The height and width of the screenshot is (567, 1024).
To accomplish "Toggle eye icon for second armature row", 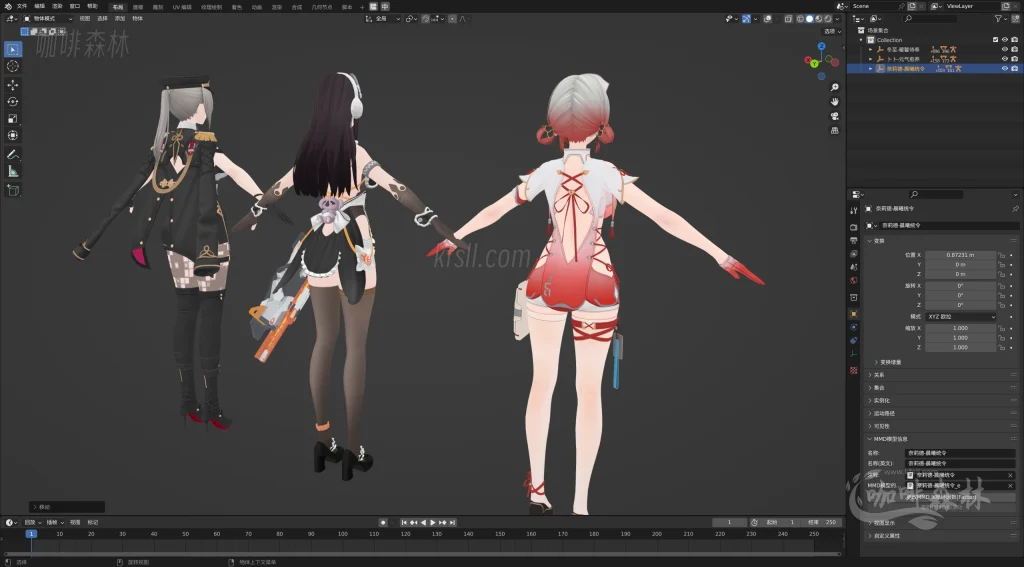I will point(1004,59).
